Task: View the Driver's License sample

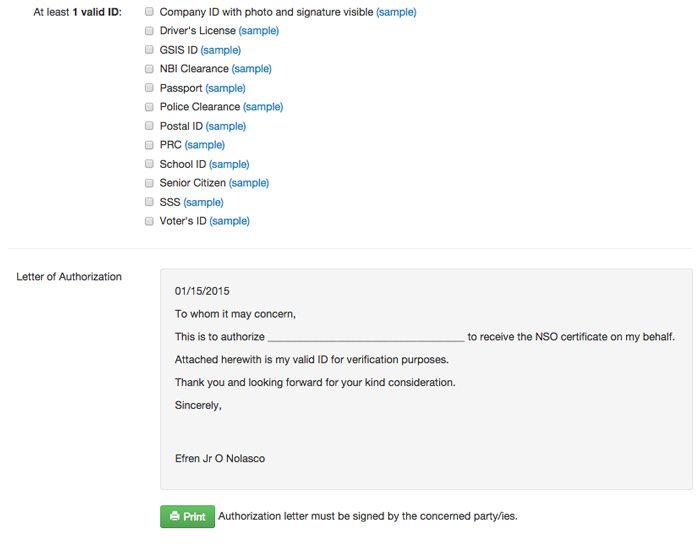Action: 258,31
